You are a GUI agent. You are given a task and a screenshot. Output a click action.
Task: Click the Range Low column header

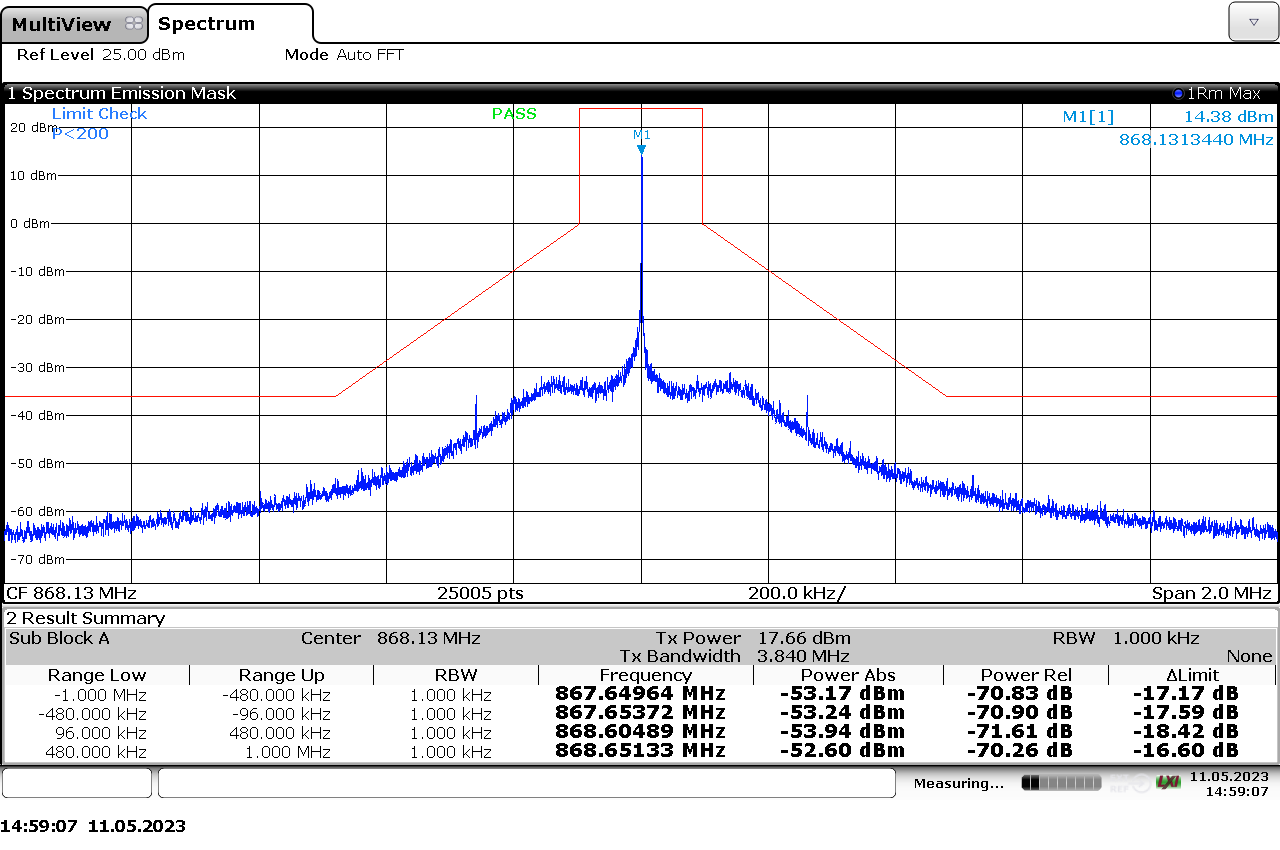coord(97,676)
